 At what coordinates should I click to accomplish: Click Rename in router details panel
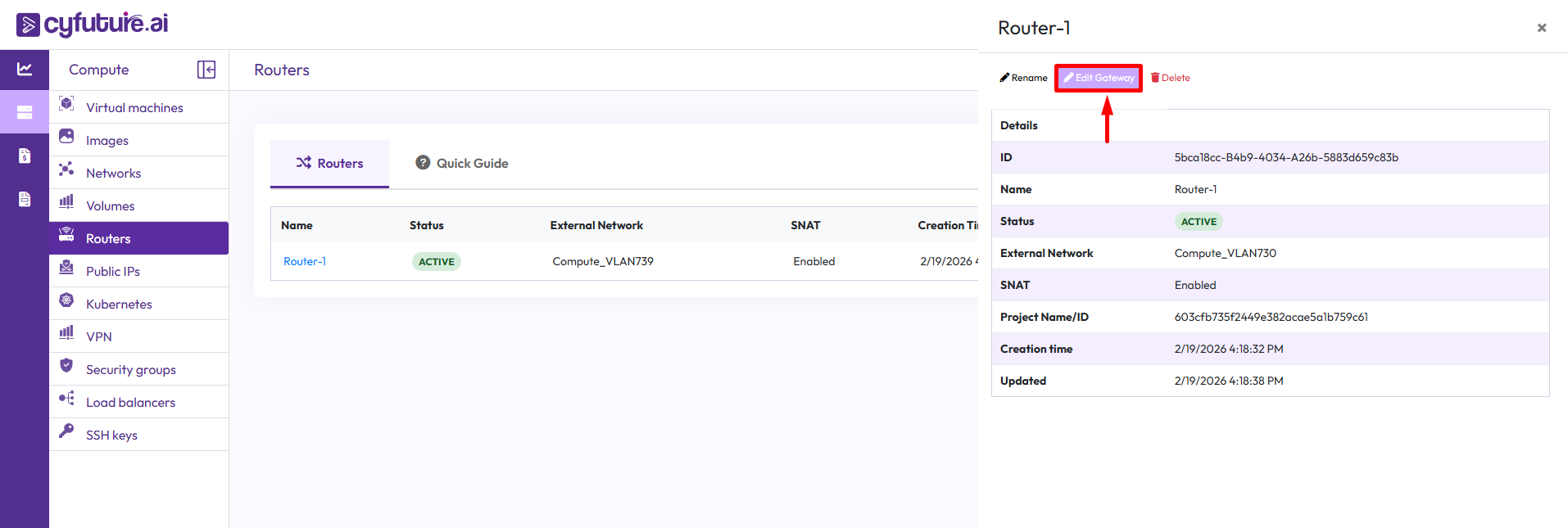(1023, 79)
